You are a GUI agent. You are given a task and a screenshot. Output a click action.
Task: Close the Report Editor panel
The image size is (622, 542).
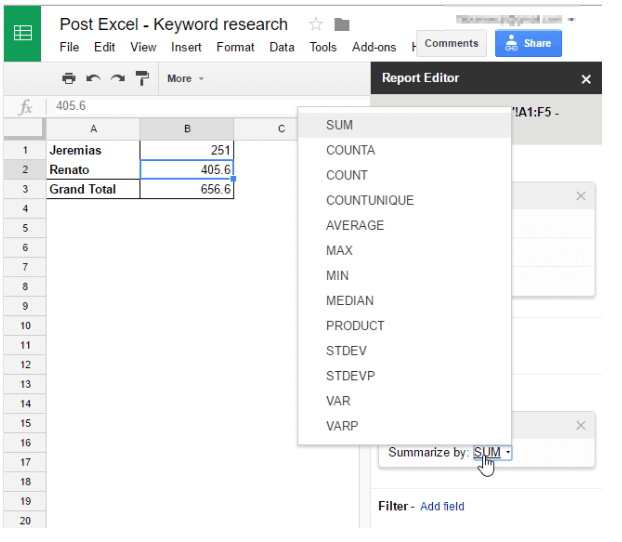pos(586,79)
